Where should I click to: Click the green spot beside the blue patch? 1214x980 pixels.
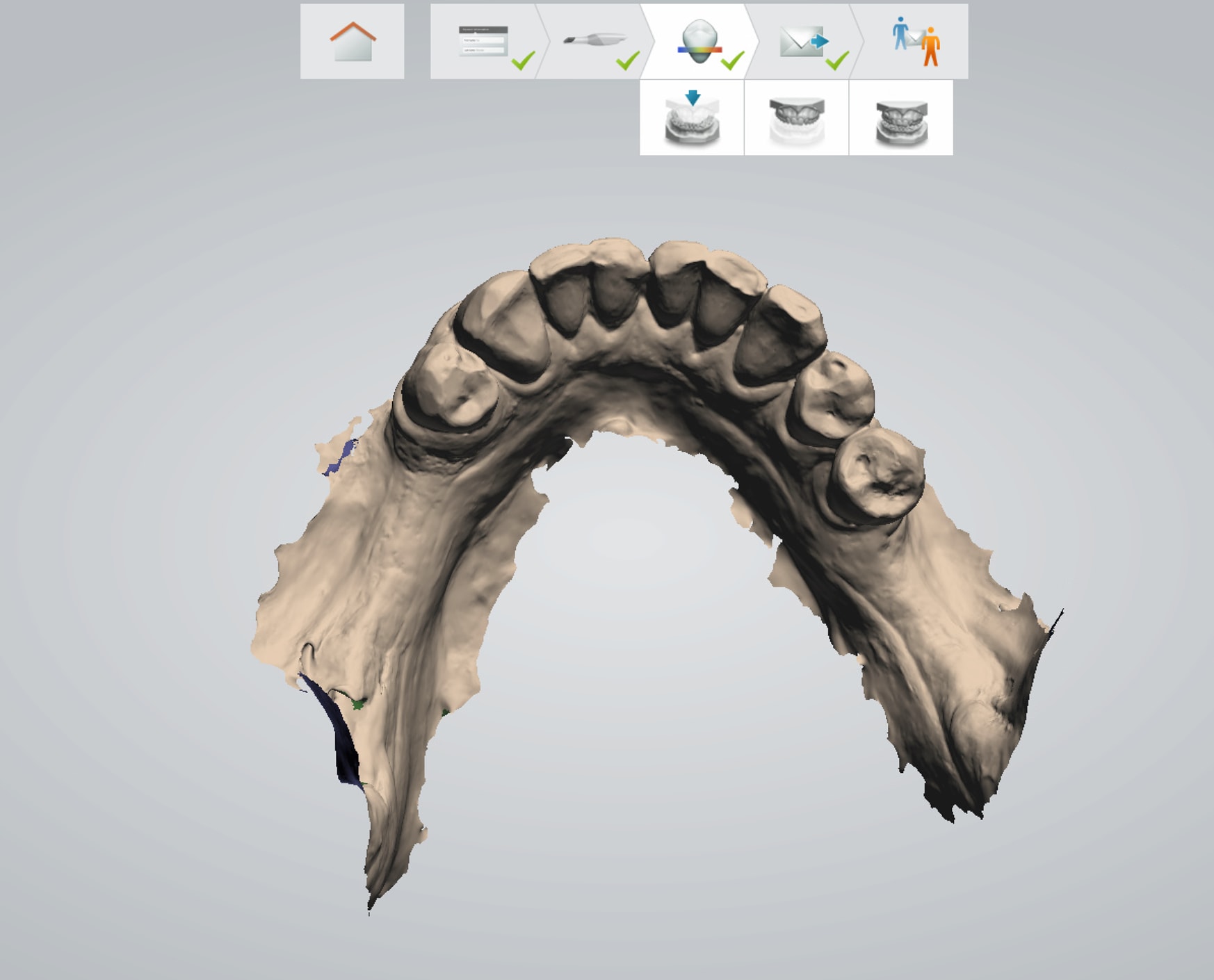pyautogui.click(x=359, y=704)
